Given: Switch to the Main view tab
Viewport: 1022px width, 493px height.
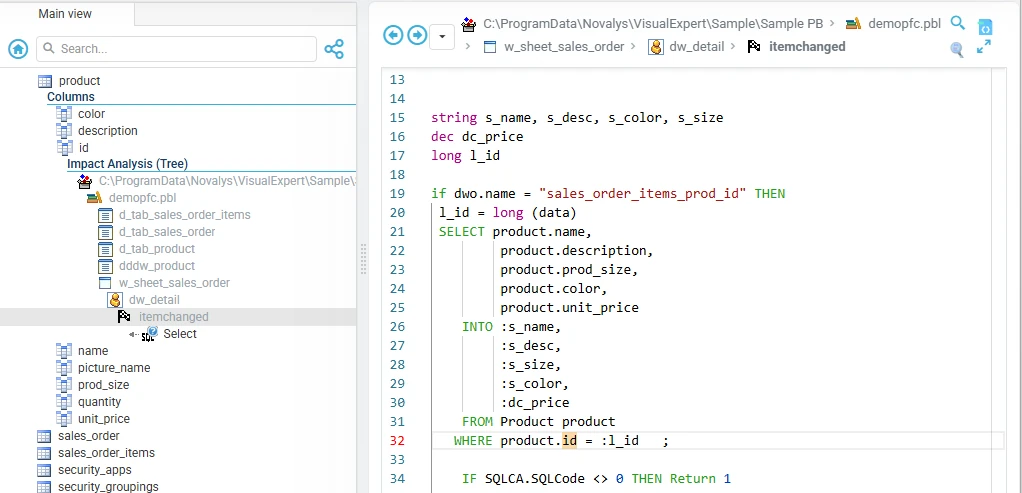Looking at the screenshot, I should coord(65,14).
